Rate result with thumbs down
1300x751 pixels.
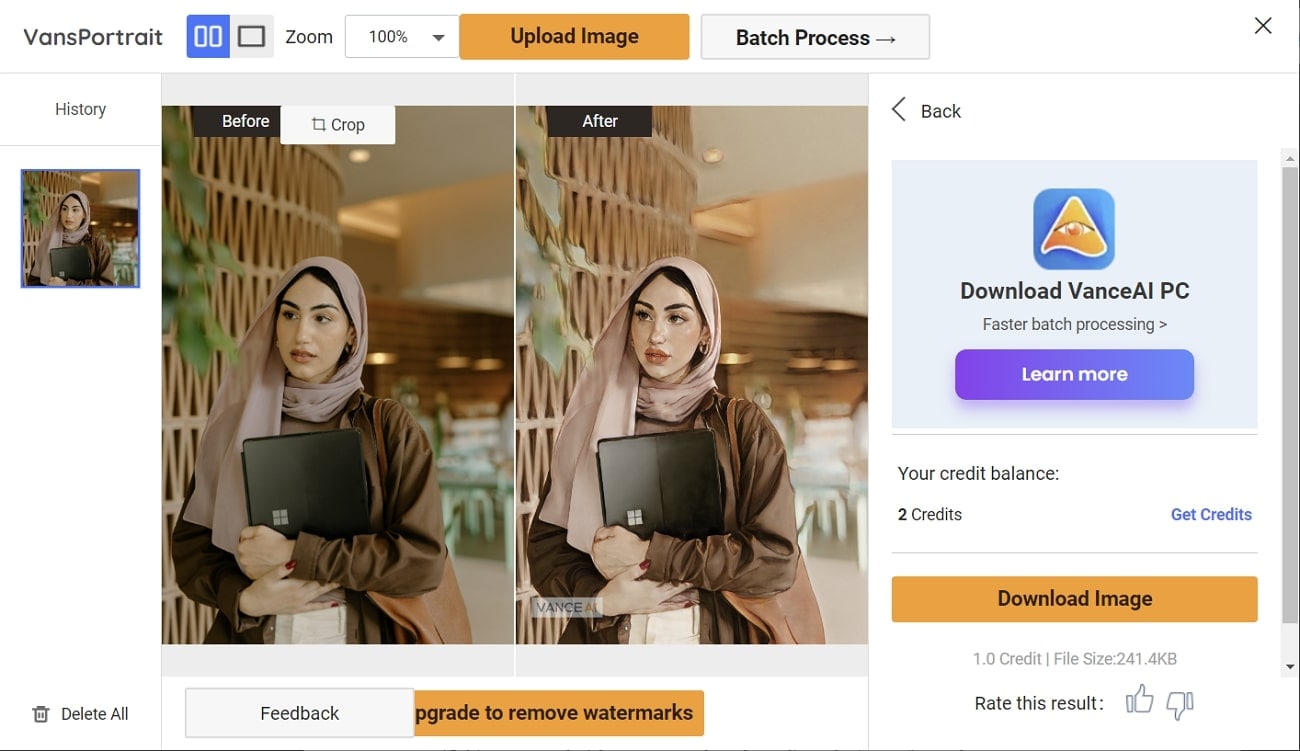1180,704
